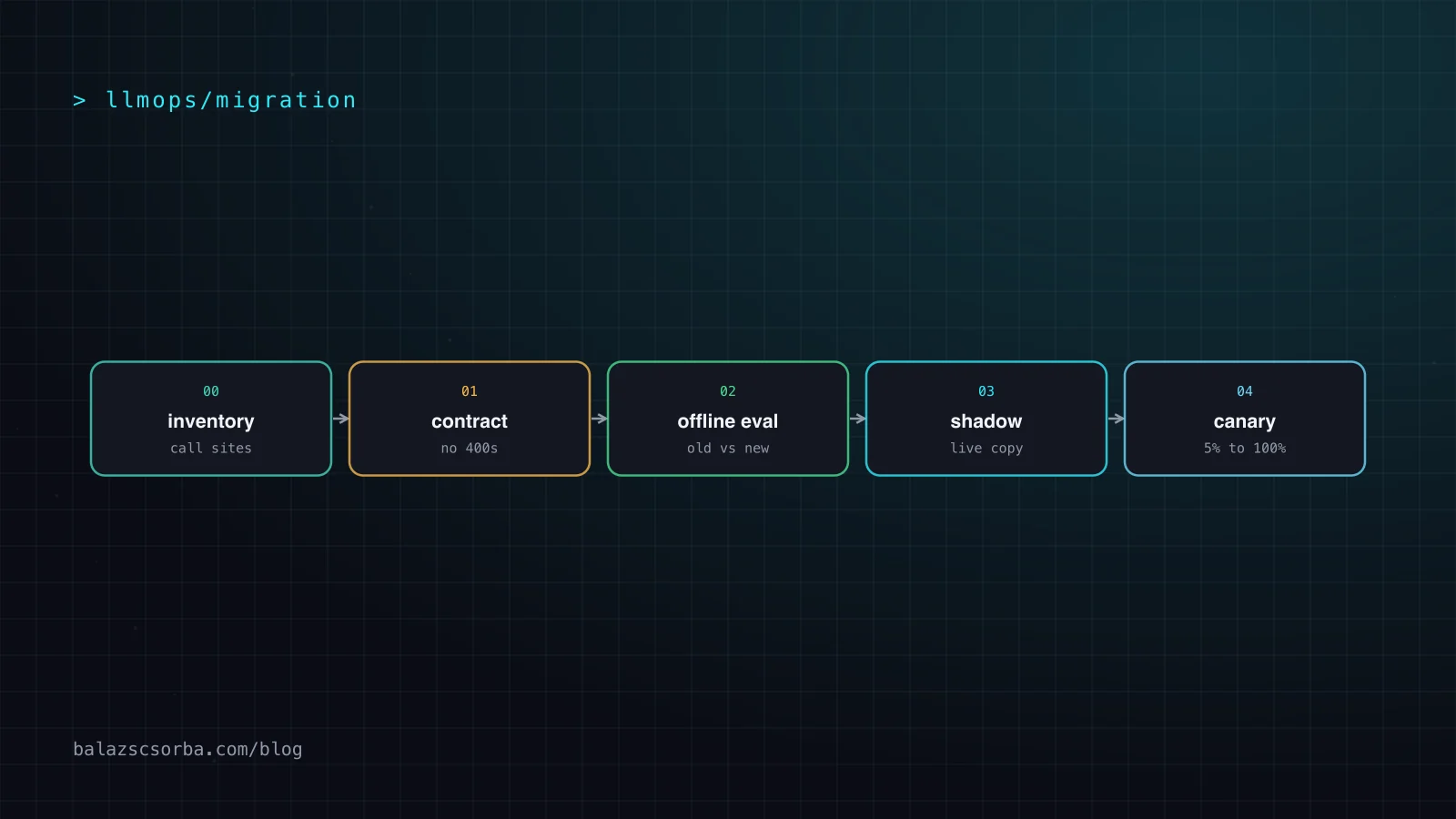Click the arrow between inventory and contract
1456x819 pixels.
[x=341, y=419]
